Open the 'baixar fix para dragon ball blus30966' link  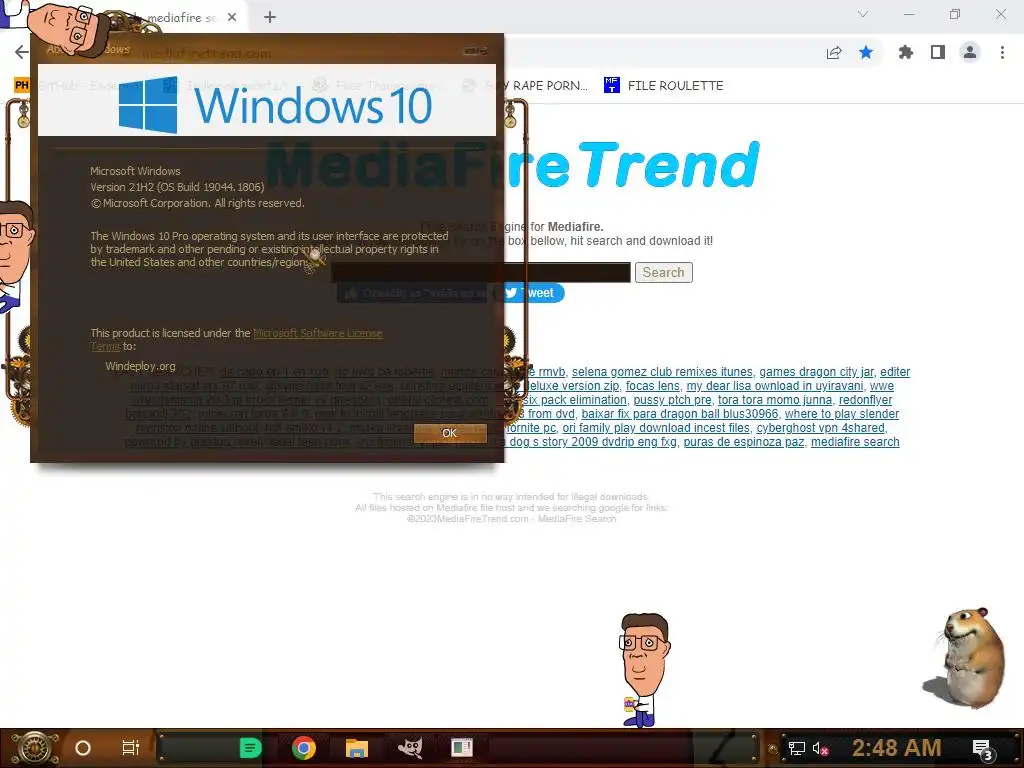(680, 414)
